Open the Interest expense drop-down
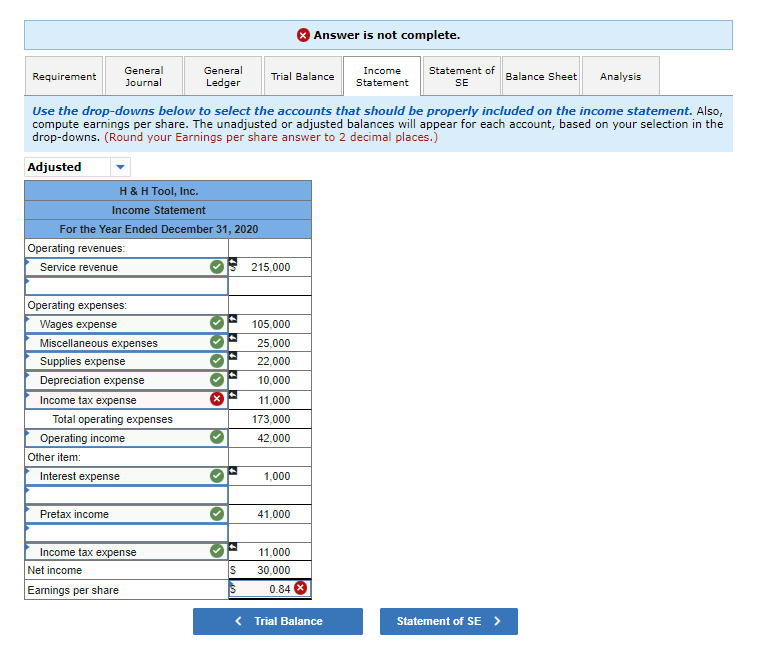Viewport: 778px width, 657px height. pos(127,476)
